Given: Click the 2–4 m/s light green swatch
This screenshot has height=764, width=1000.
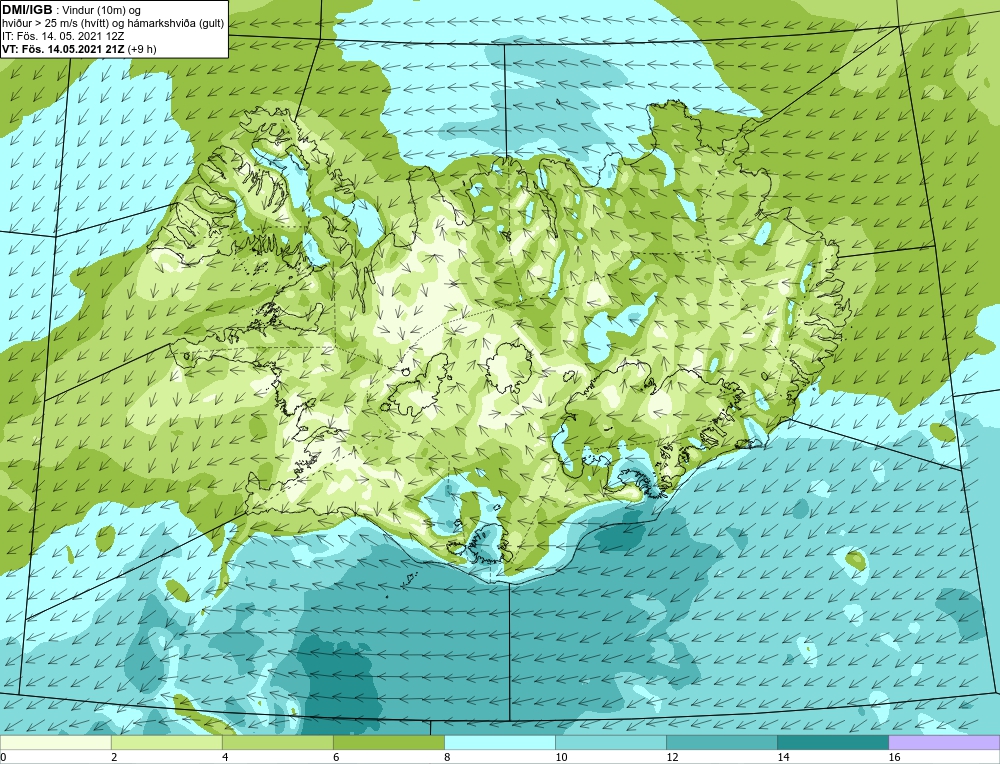Looking at the screenshot, I should tap(166, 742).
